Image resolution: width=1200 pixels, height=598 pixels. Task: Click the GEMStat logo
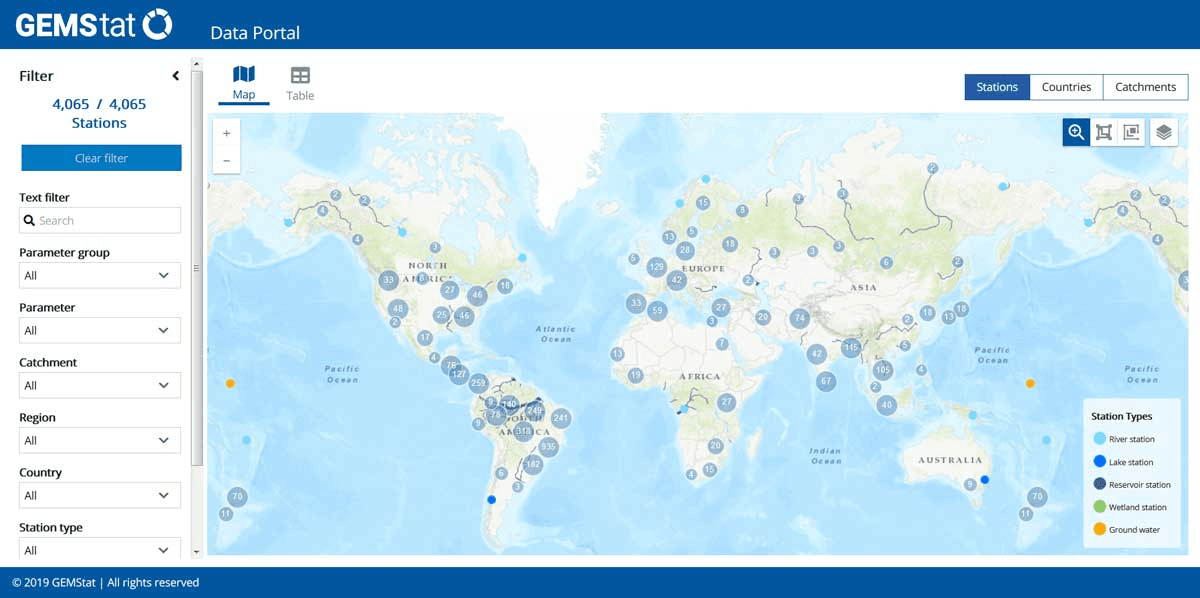tap(94, 24)
